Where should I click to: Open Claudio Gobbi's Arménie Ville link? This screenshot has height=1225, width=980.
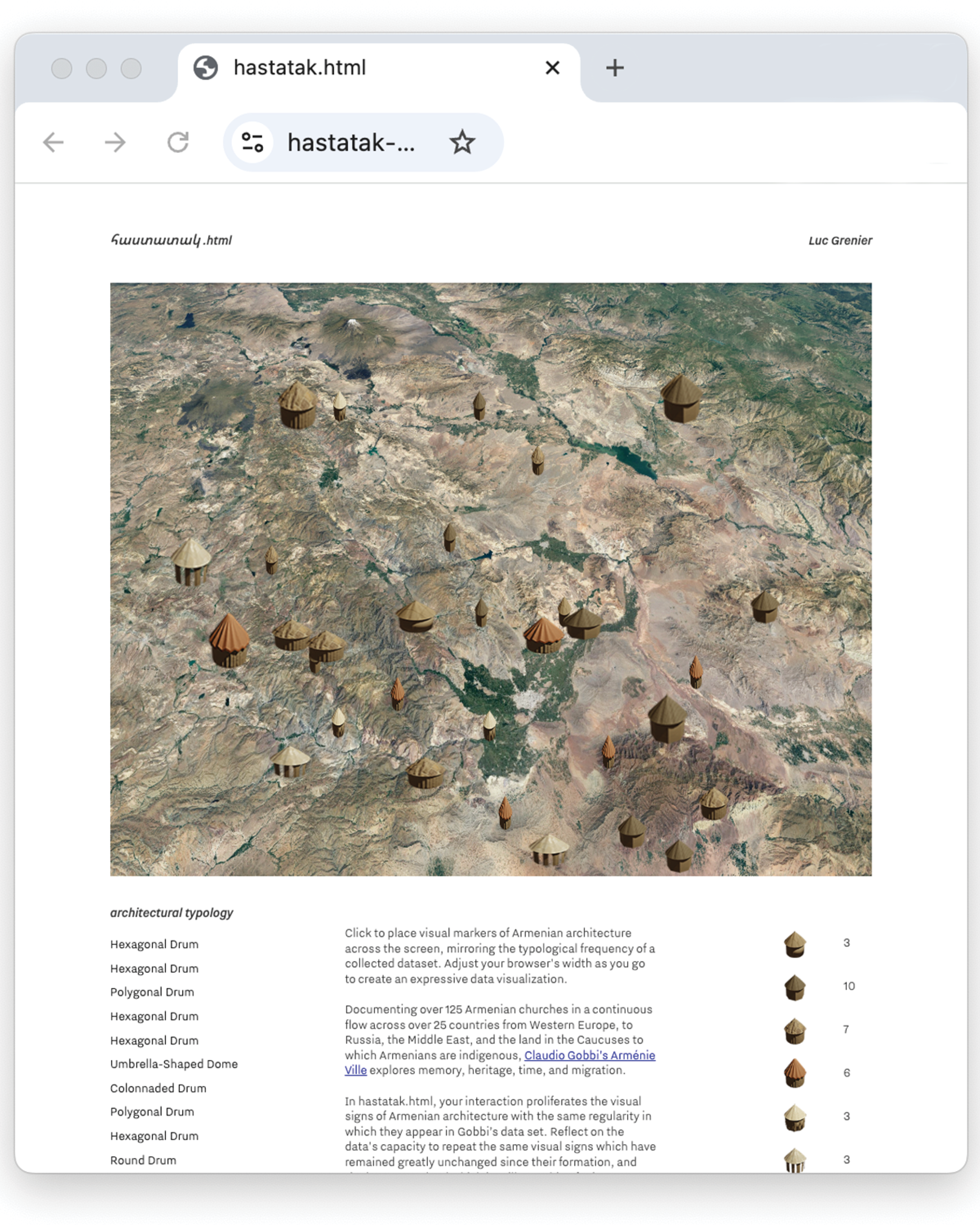pyautogui.click(x=589, y=1055)
